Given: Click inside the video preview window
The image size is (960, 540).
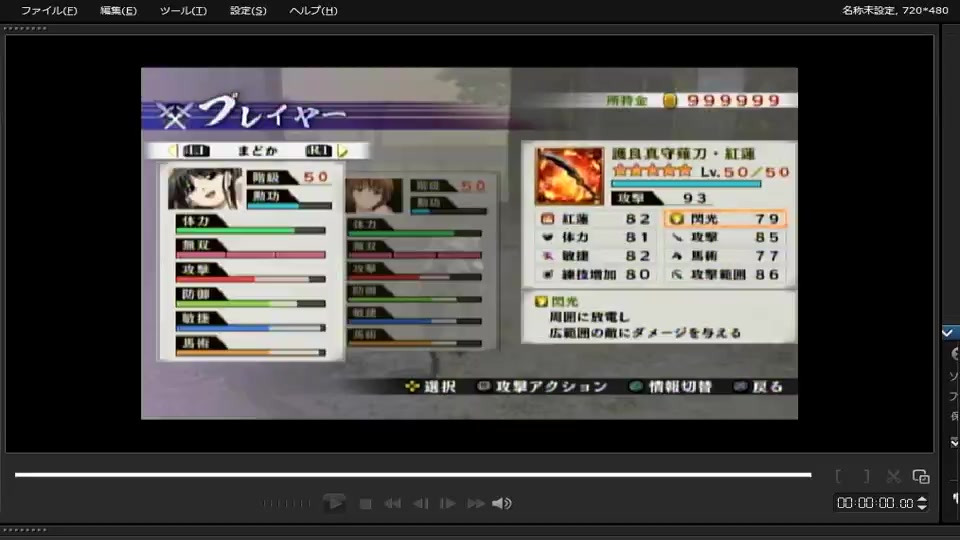Looking at the screenshot, I should (470, 244).
